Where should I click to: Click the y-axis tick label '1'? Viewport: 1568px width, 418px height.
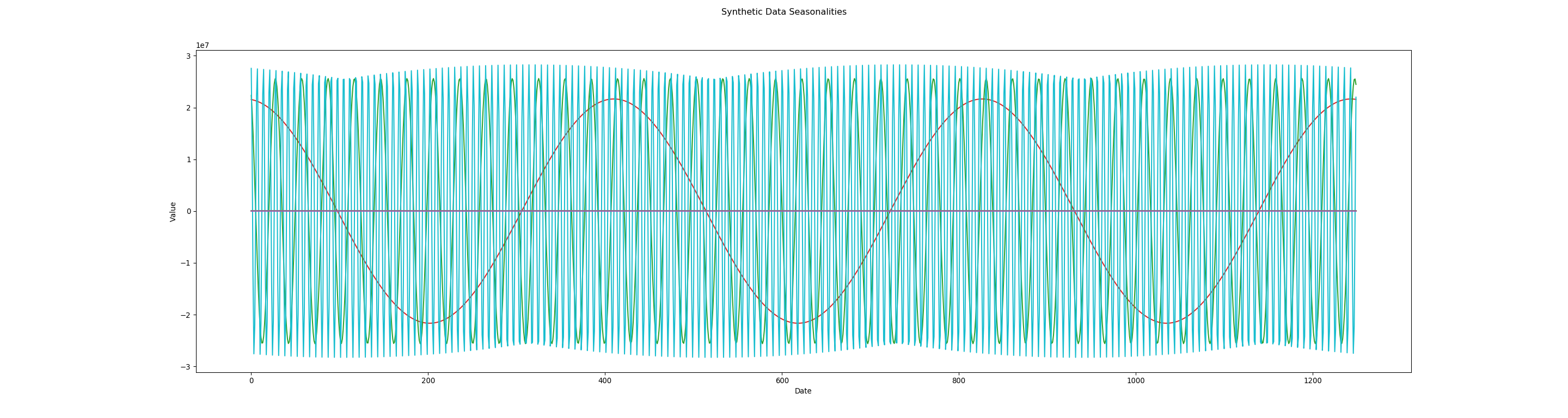[x=189, y=160]
